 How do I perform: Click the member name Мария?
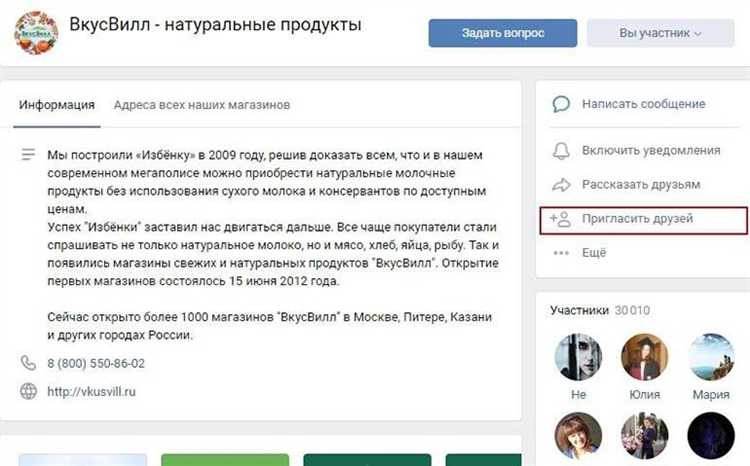(x=711, y=395)
